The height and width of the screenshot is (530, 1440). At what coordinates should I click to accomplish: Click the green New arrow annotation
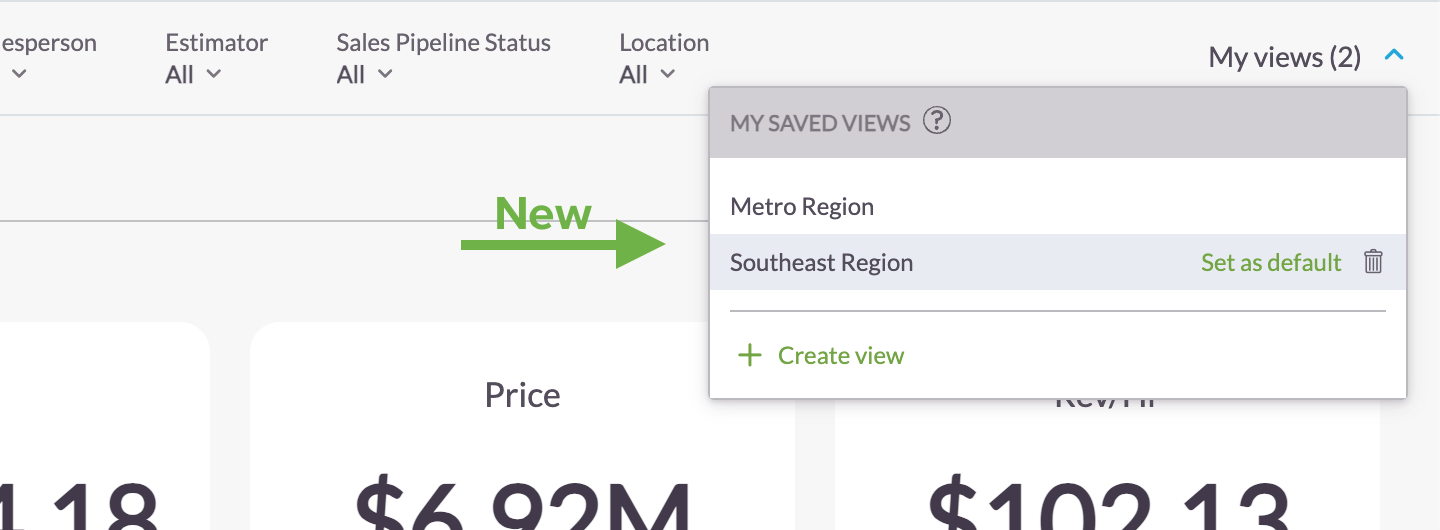coord(563,244)
